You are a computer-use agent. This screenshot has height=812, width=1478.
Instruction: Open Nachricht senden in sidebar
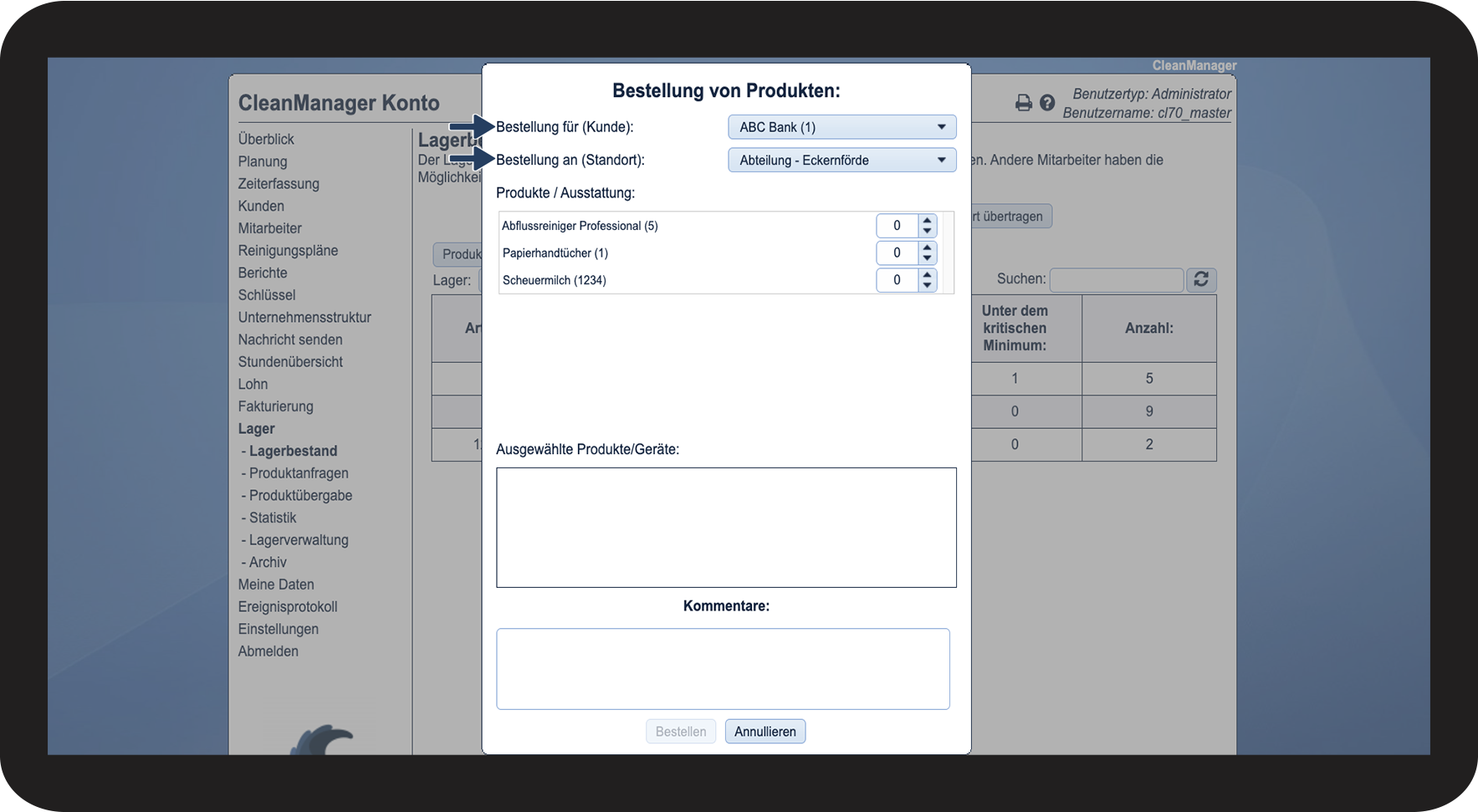tap(290, 340)
